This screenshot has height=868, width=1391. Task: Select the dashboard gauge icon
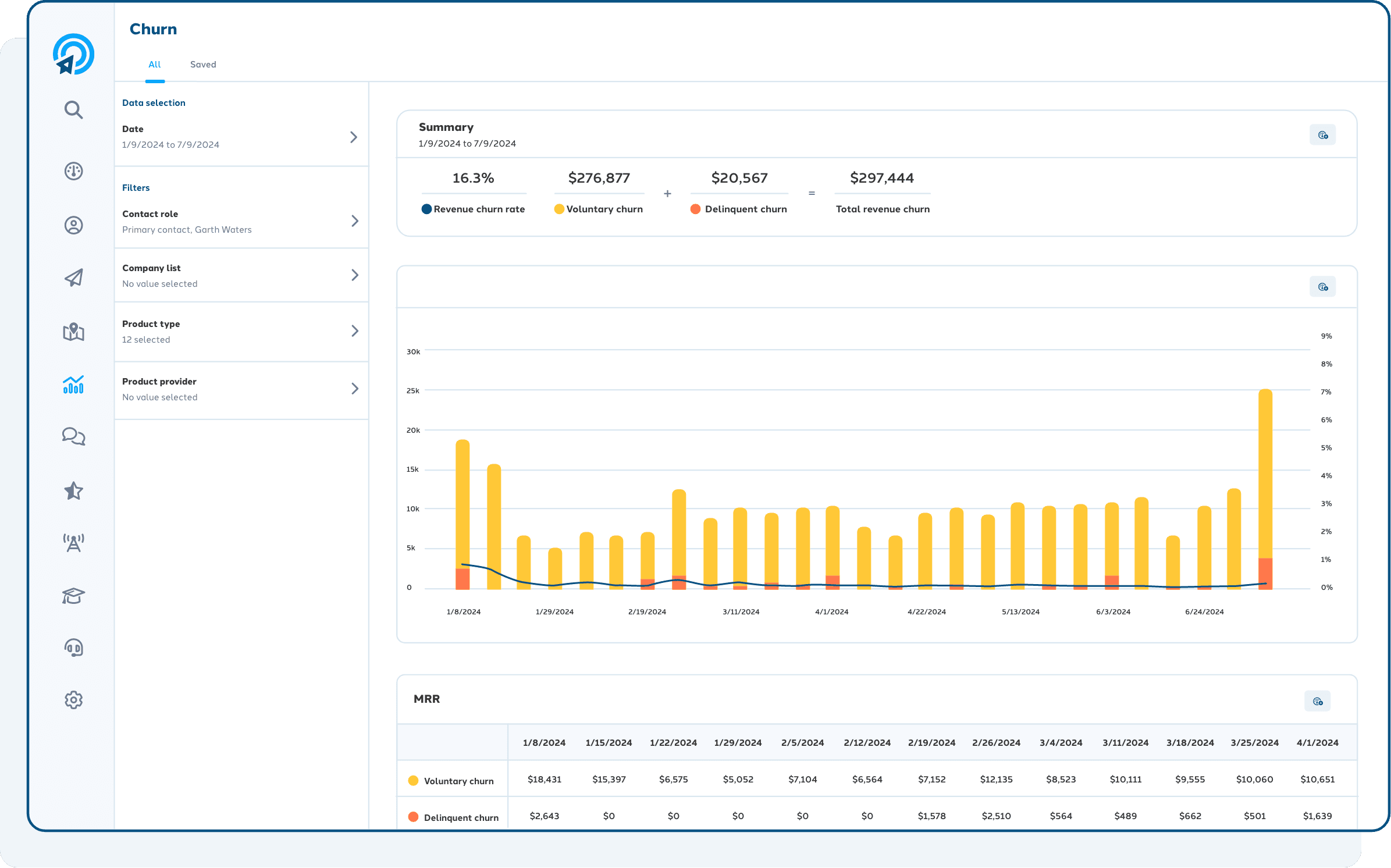click(x=73, y=172)
